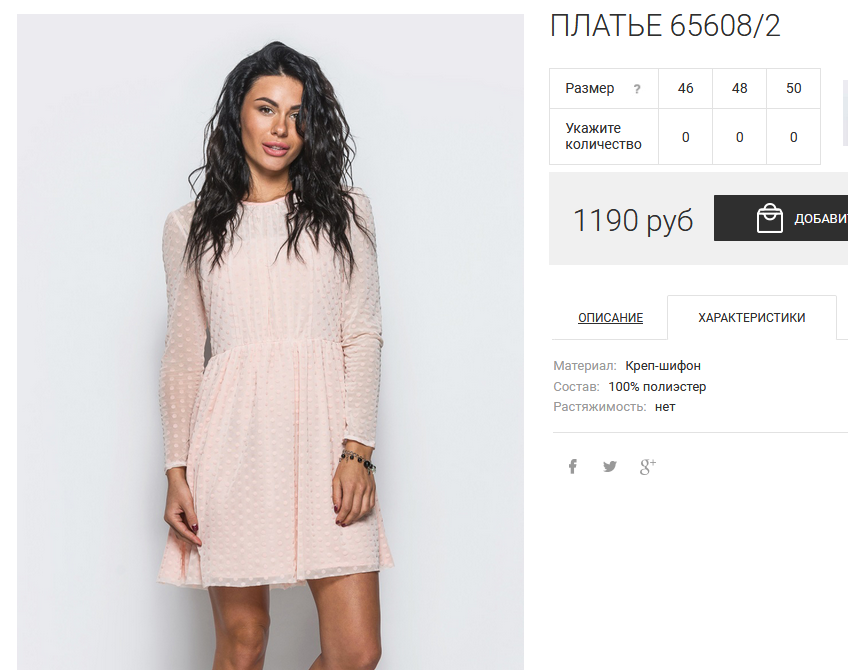Switch to Описание tab
The height and width of the screenshot is (670, 848).
[610, 317]
